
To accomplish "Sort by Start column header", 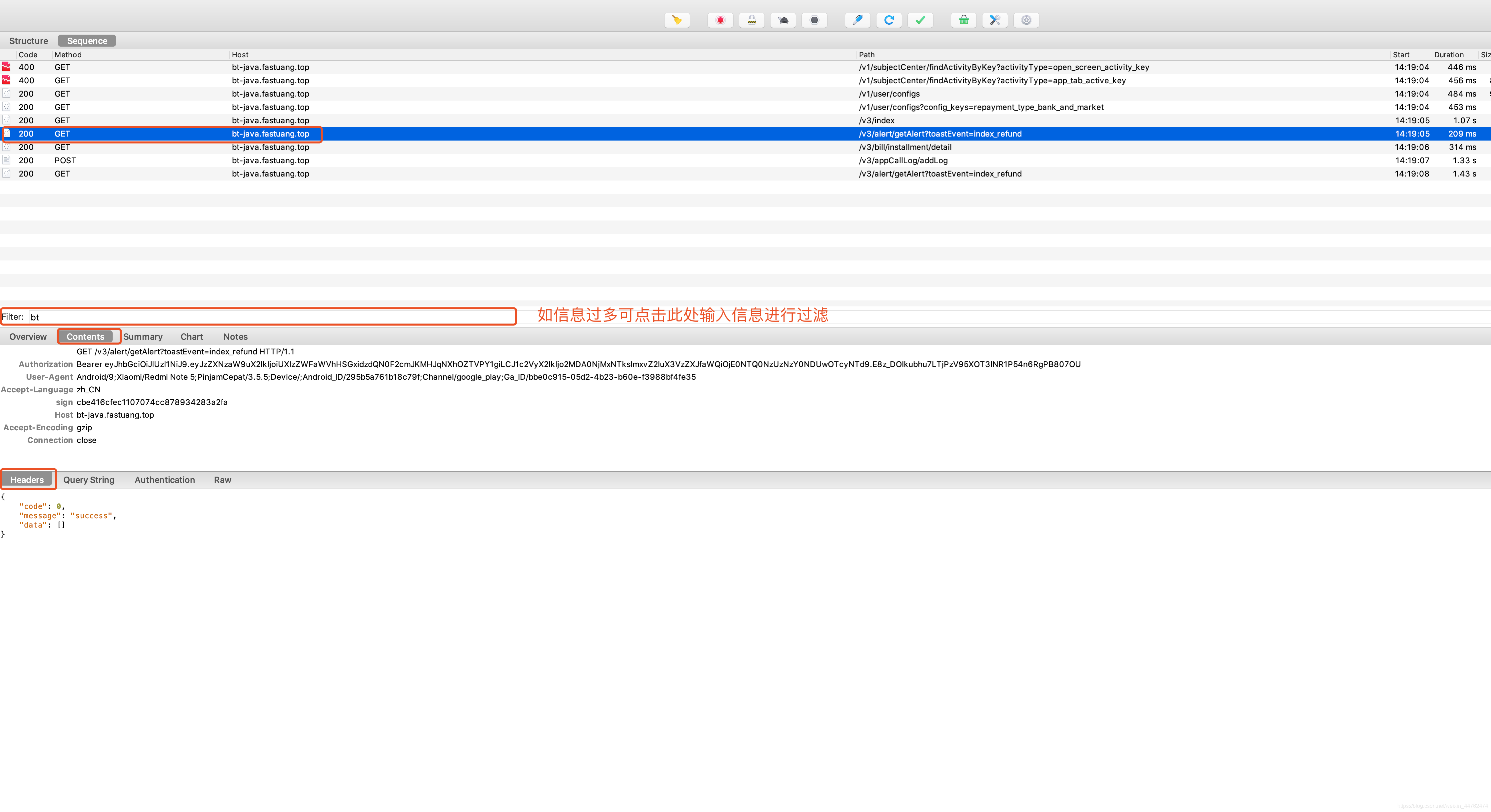I will pyautogui.click(x=1401, y=55).
